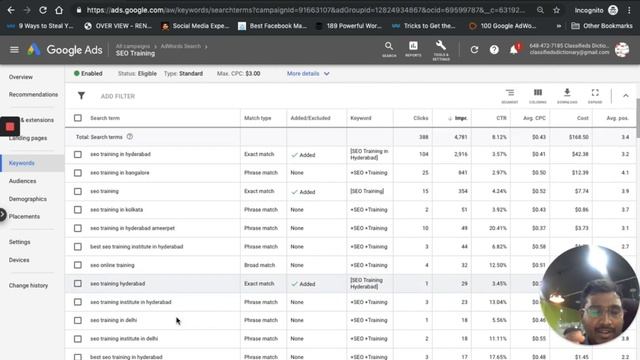This screenshot has height=360, width=640.
Task: Open the browser three-dot menu
Action: [x=629, y=10]
